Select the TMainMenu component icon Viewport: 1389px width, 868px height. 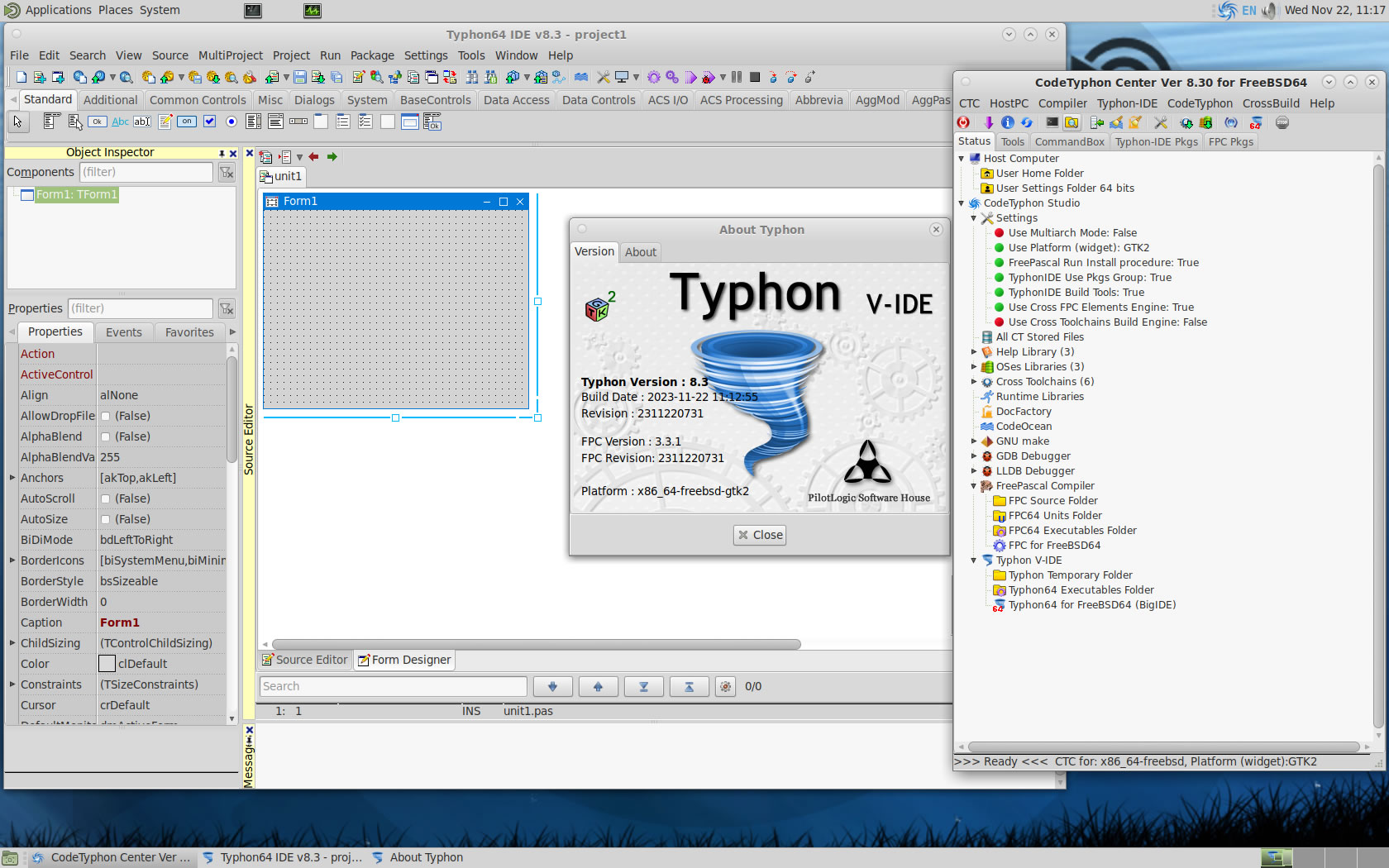tap(52, 122)
